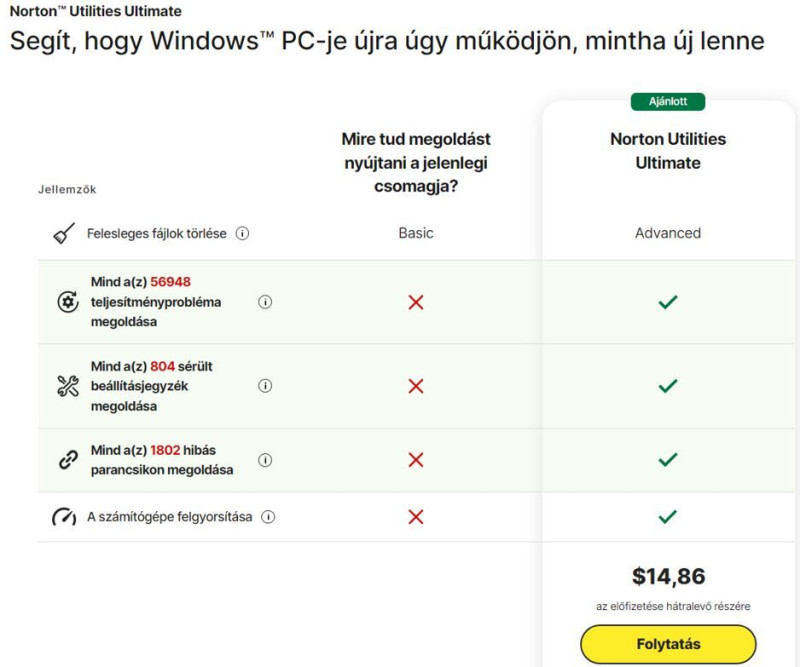Click the chain link icon for hibás parancsikon
This screenshot has width=800, height=667.
tap(68, 460)
